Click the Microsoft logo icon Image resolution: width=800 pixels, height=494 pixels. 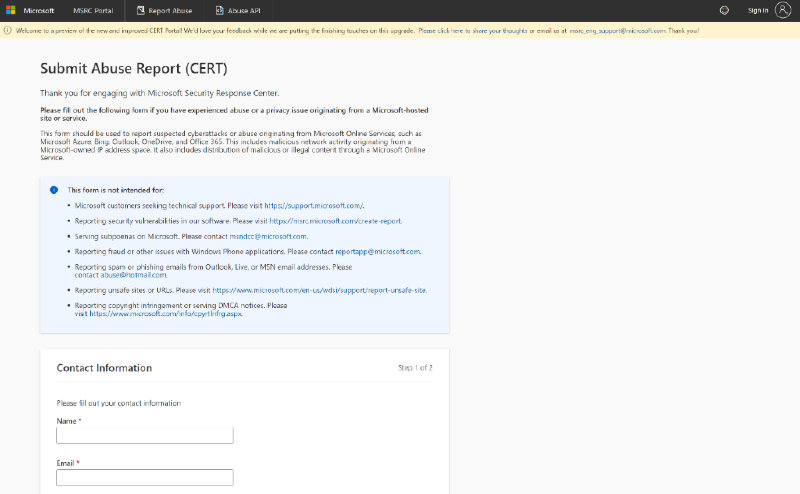tap(10, 10)
